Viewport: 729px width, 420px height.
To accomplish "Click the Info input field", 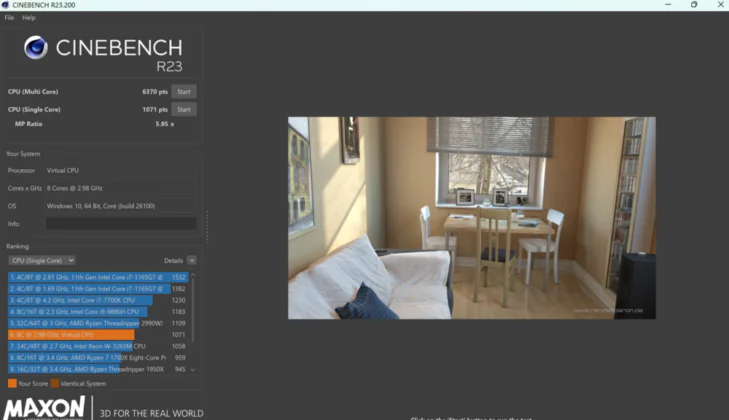I will (121, 224).
